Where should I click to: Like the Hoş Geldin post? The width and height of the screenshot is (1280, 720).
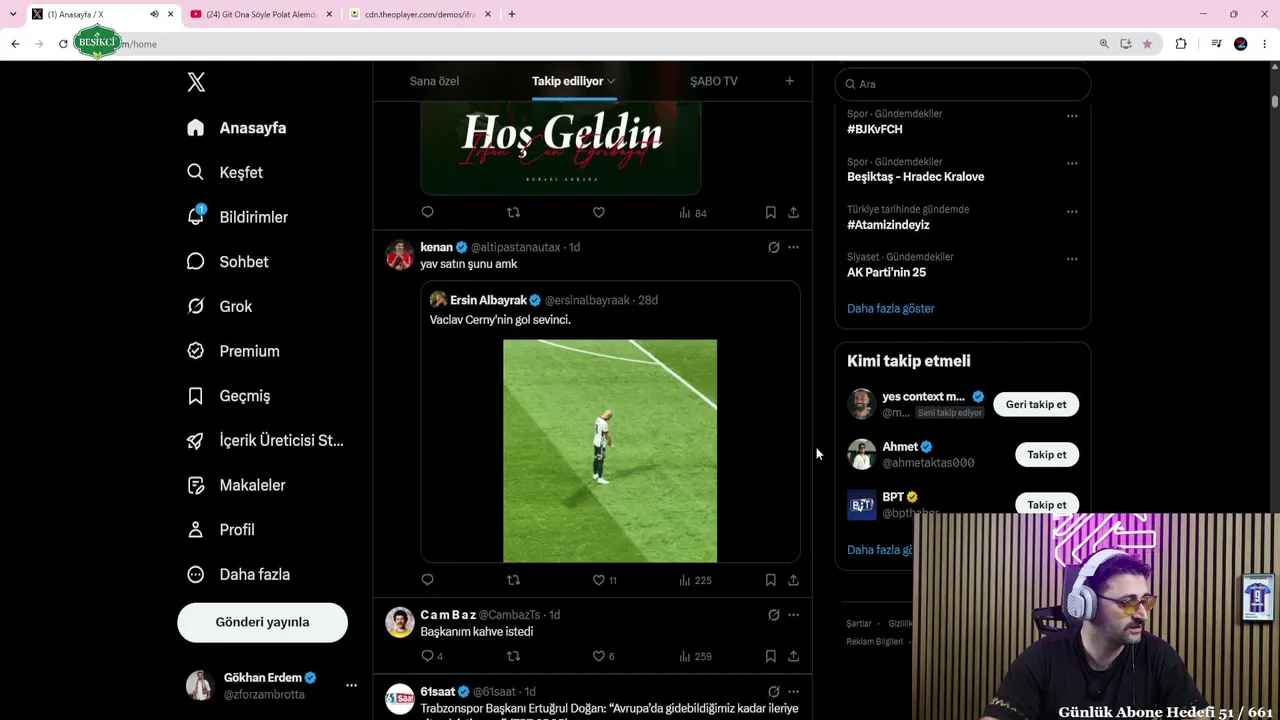pyautogui.click(x=598, y=213)
